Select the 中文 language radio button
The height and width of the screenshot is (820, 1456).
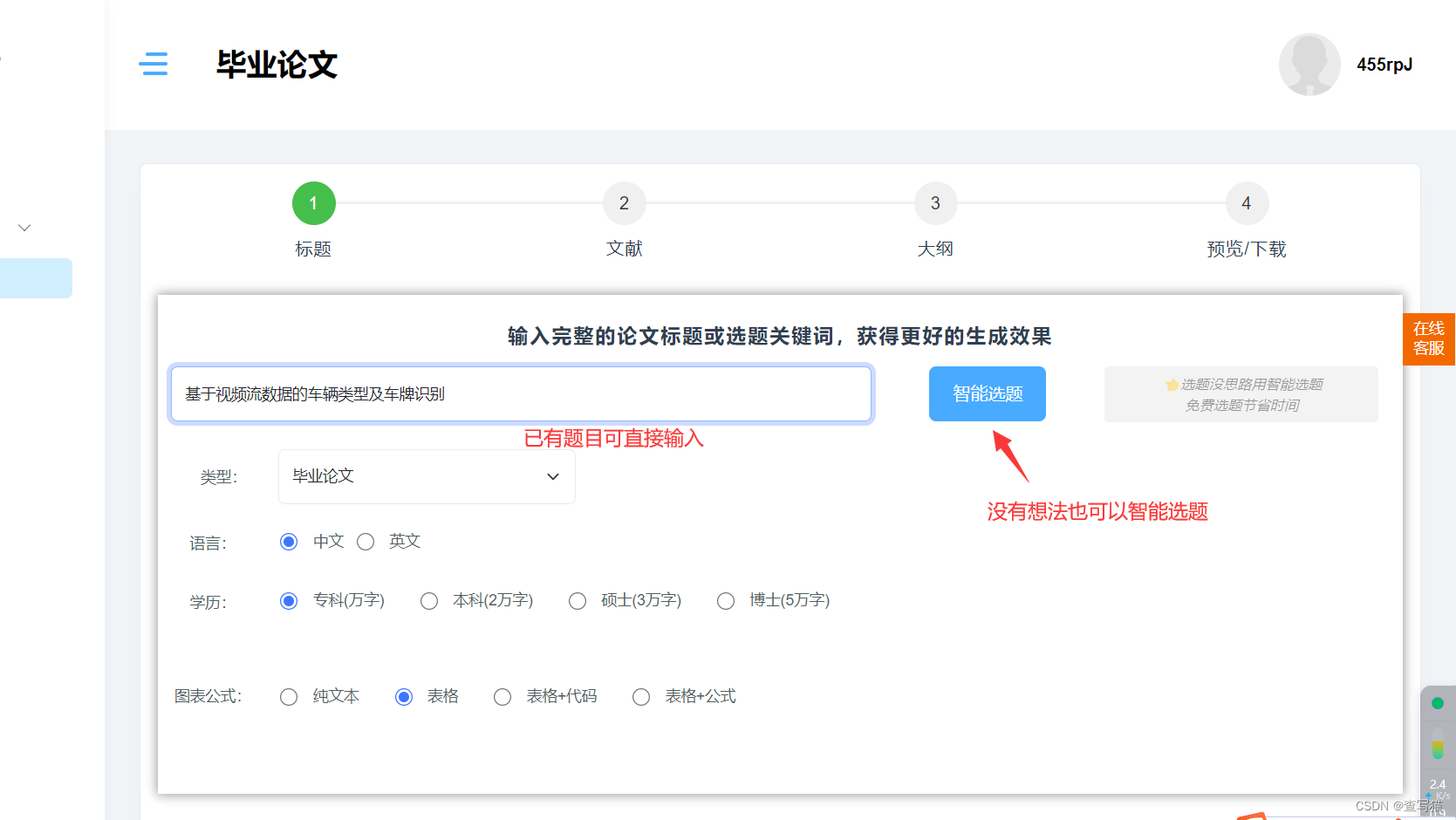(289, 542)
